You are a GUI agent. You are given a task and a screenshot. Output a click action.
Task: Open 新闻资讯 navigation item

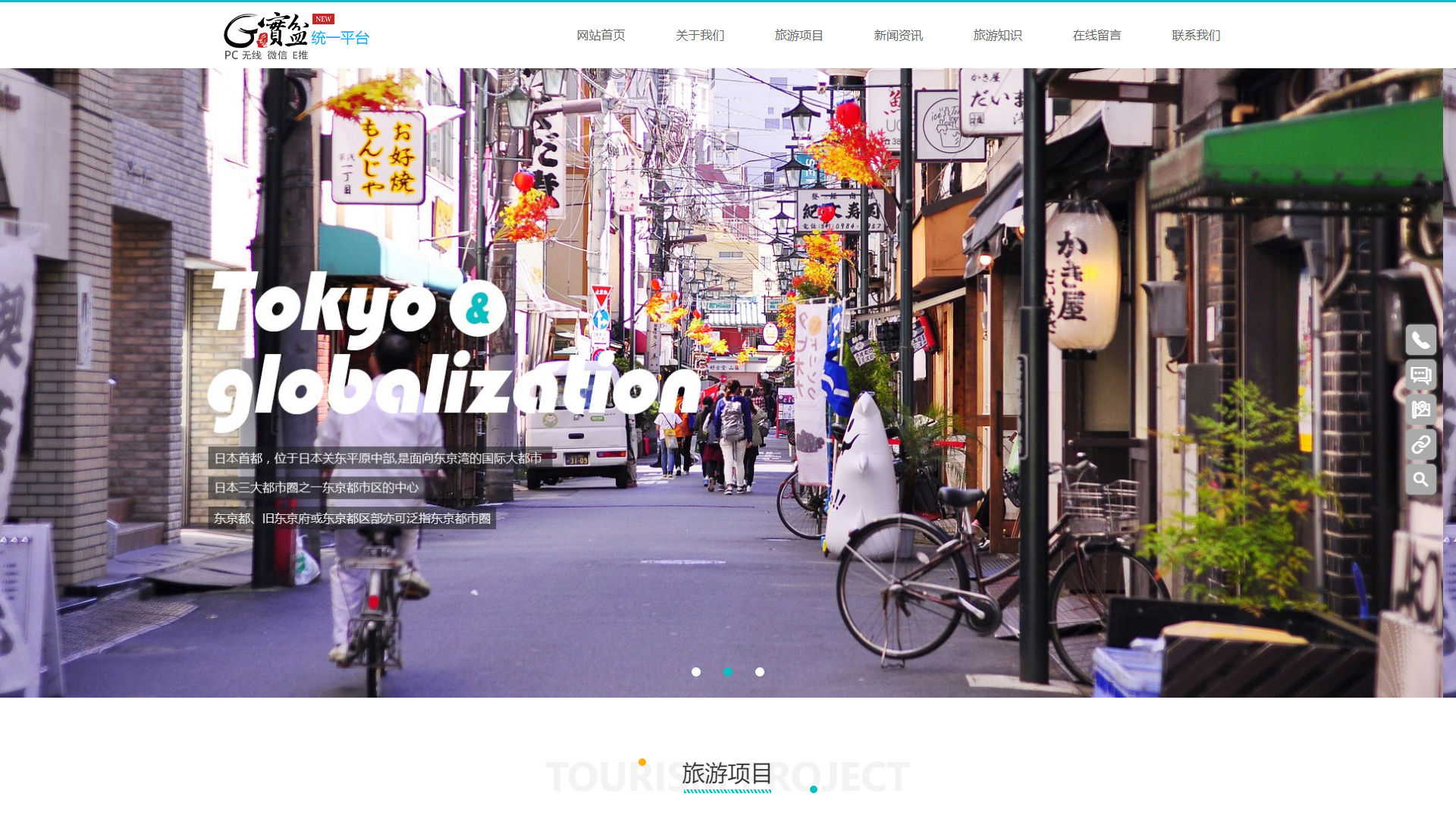point(899,36)
